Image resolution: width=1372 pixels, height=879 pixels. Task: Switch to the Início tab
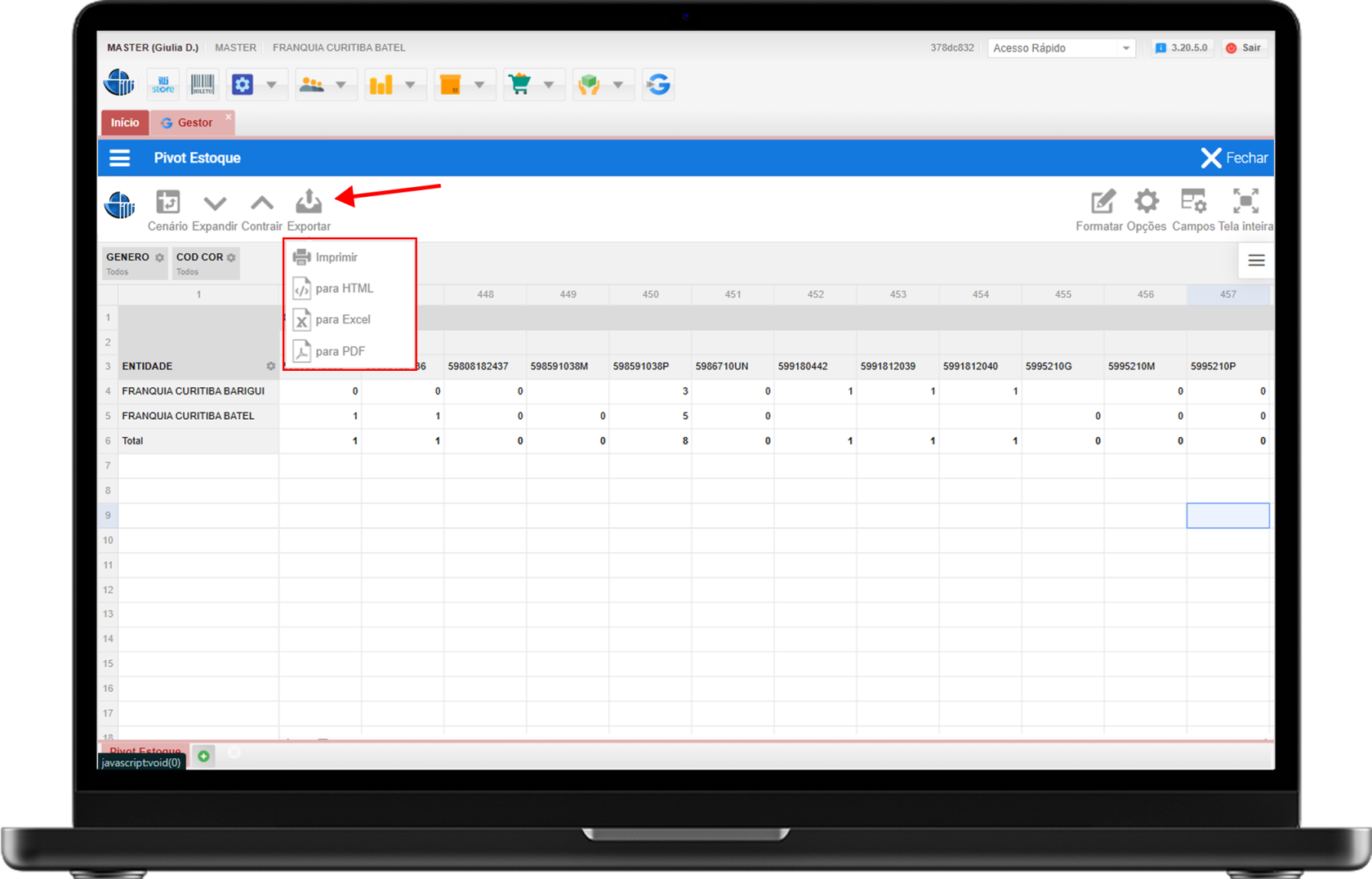point(125,123)
